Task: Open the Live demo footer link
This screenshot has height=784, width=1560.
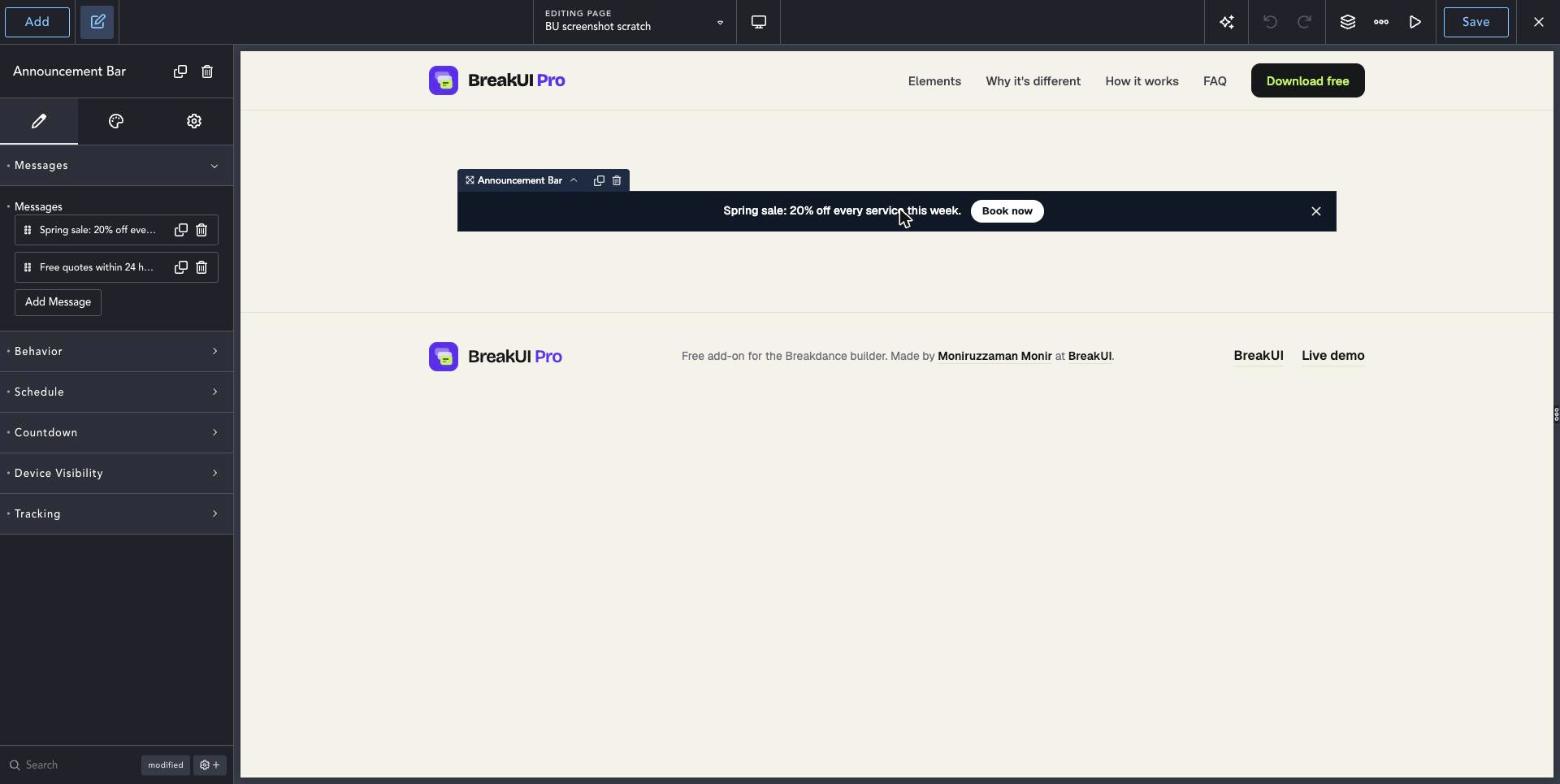Action: click(1333, 356)
